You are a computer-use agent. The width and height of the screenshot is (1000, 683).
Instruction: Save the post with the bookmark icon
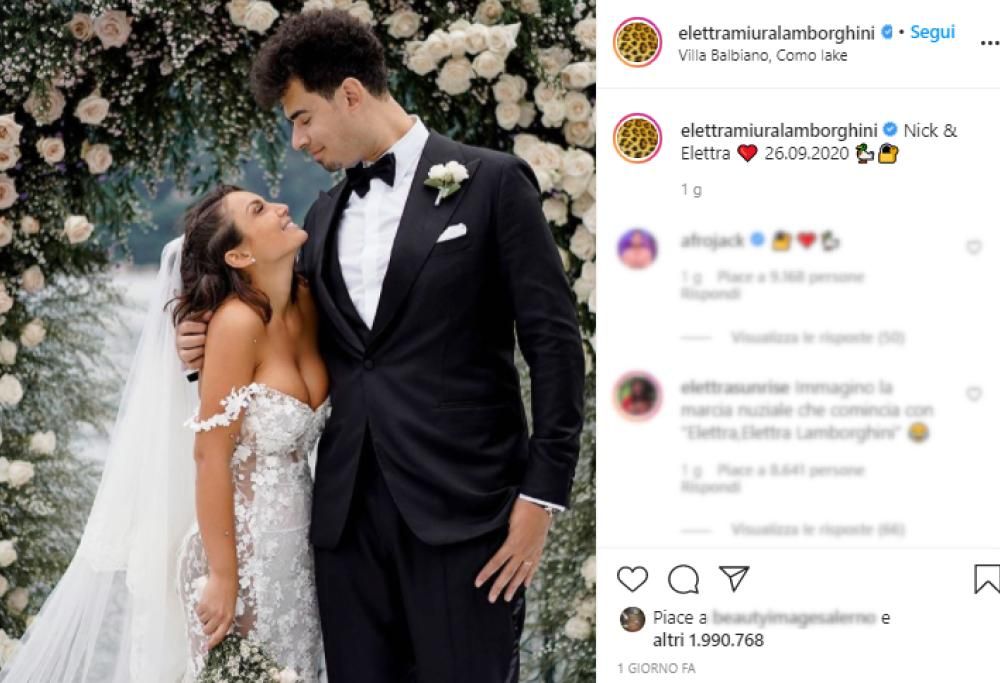coord(987,579)
